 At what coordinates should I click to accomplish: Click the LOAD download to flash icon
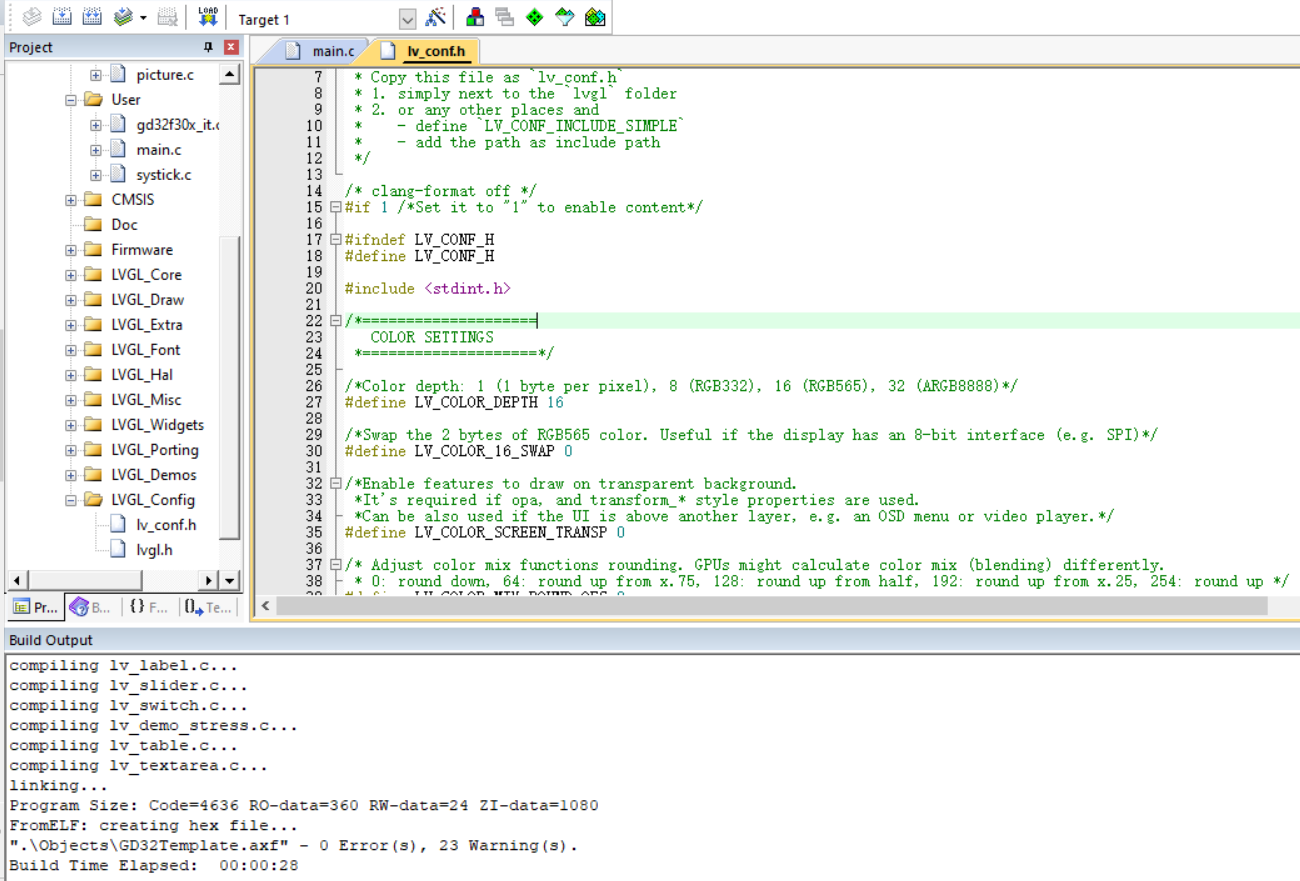[207, 17]
